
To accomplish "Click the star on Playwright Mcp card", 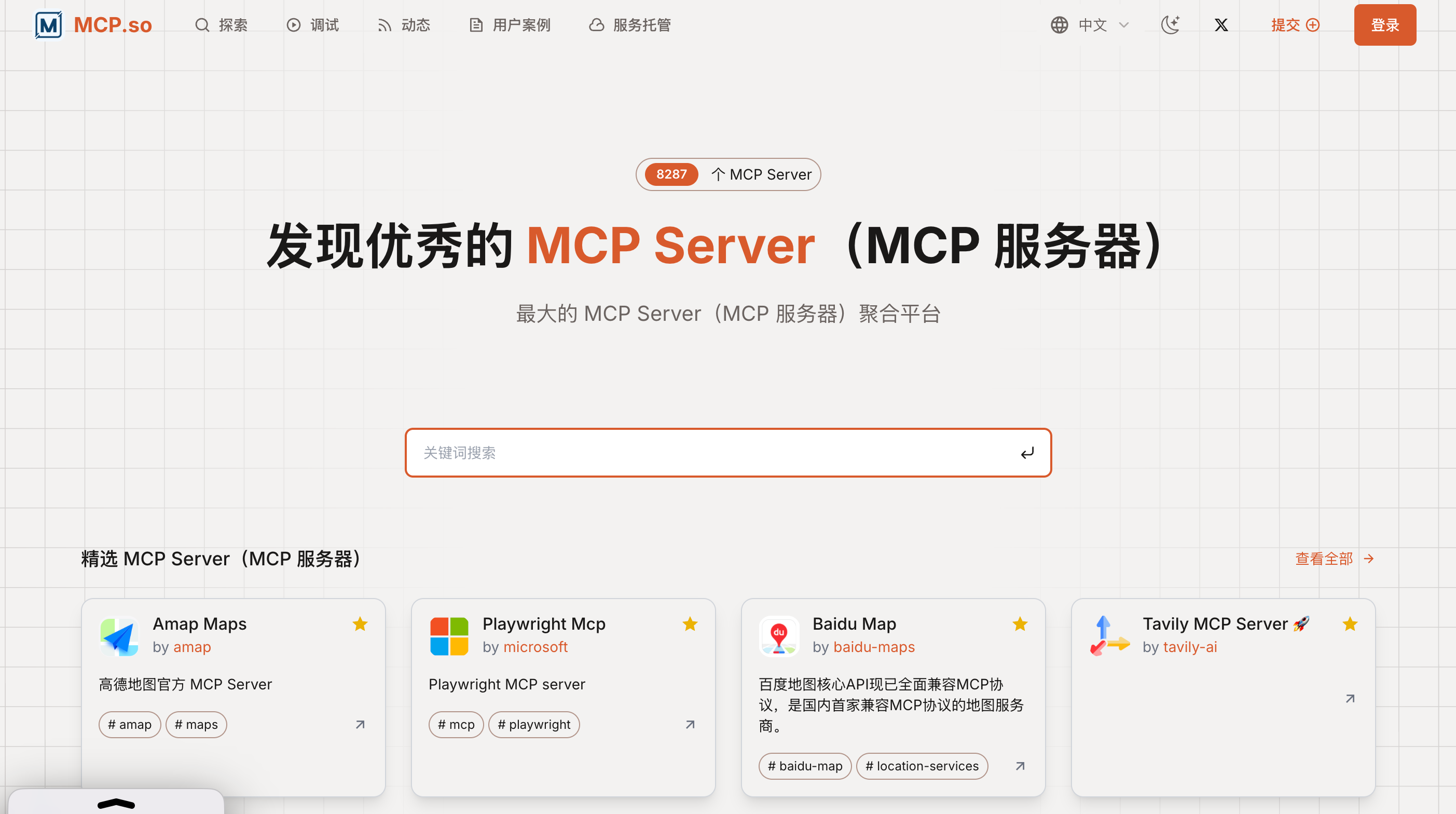I will (x=690, y=624).
